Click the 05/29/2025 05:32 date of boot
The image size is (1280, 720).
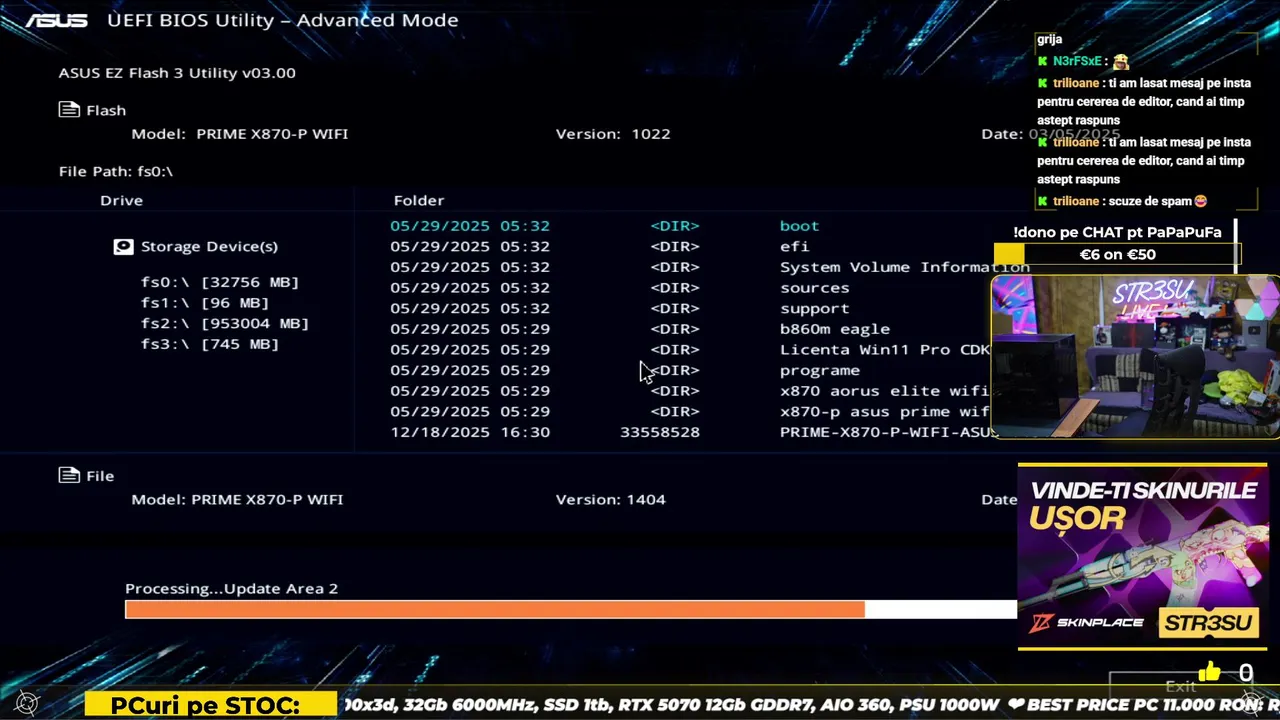coord(470,226)
